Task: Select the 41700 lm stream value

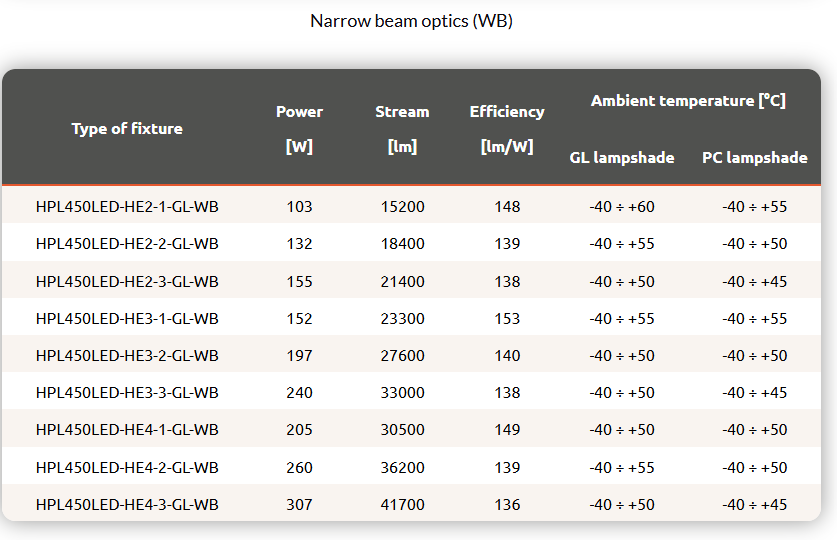Action: [x=402, y=505]
